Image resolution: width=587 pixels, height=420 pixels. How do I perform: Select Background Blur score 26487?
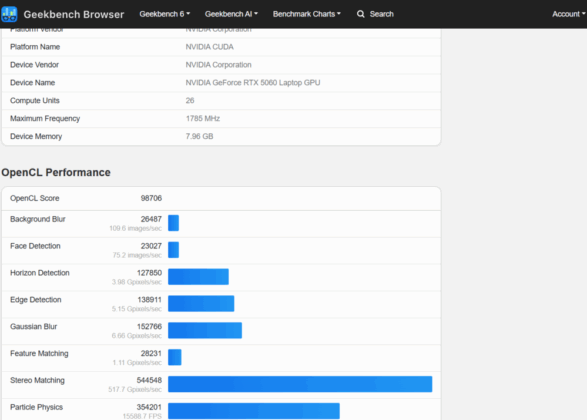tap(151, 219)
